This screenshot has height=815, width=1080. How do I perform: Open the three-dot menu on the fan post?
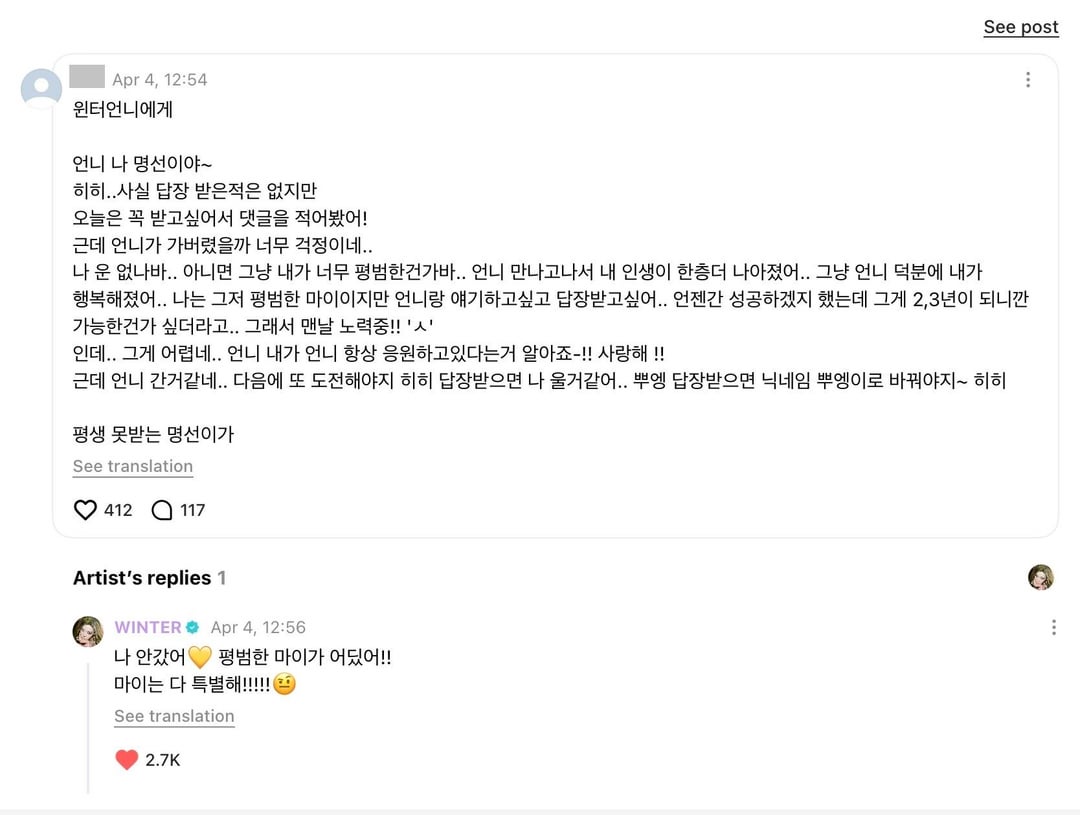click(1027, 80)
